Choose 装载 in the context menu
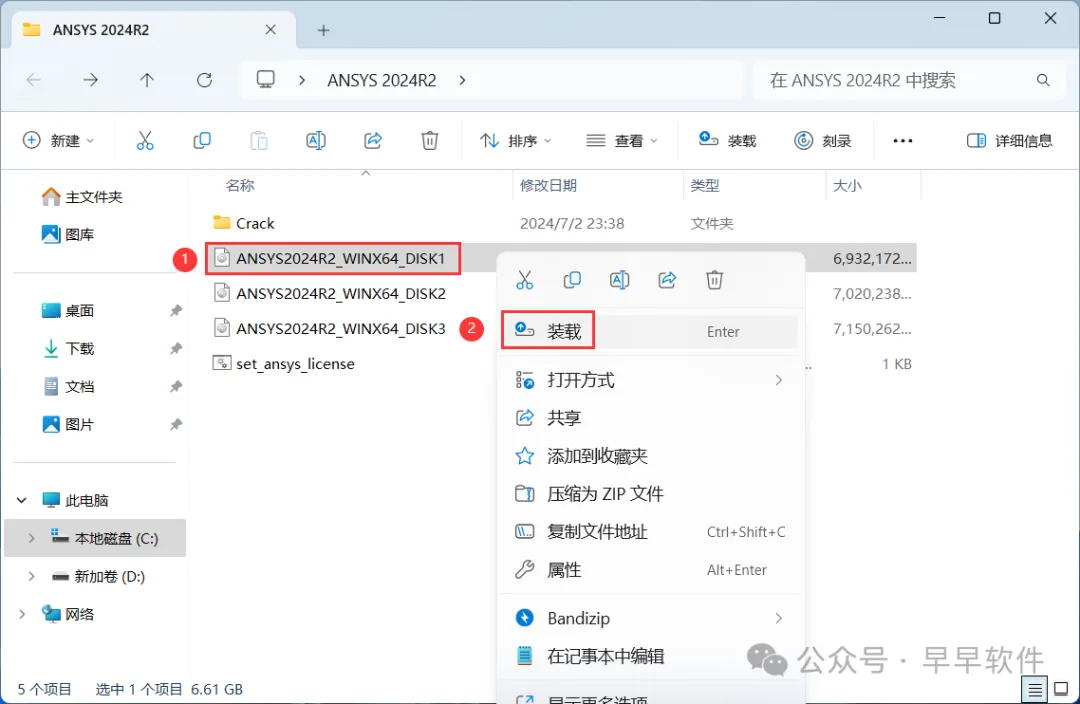The width and height of the screenshot is (1080, 704). [650, 331]
